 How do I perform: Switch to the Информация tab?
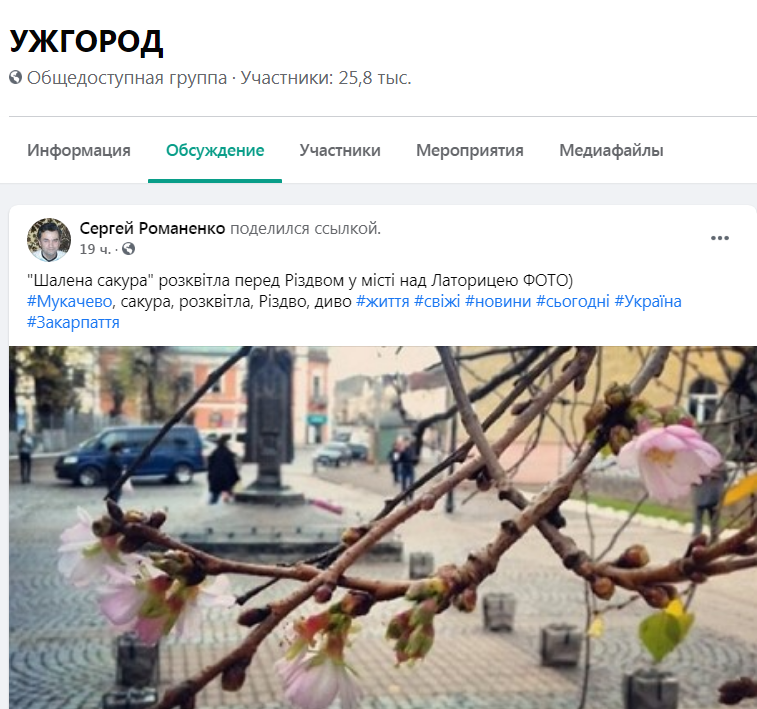[79, 150]
